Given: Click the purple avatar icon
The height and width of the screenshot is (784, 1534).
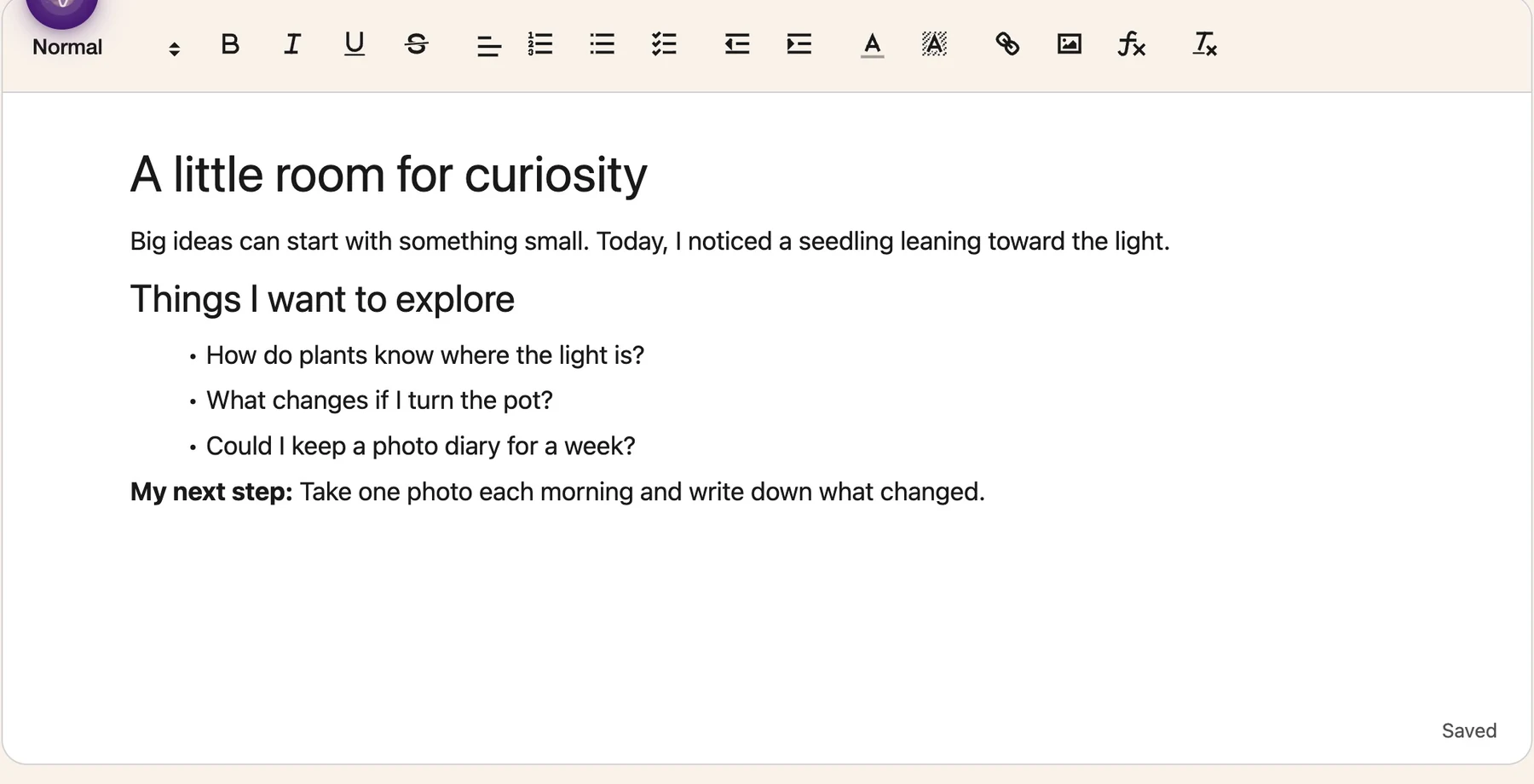Looking at the screenshot, I should tap(62, 10).
